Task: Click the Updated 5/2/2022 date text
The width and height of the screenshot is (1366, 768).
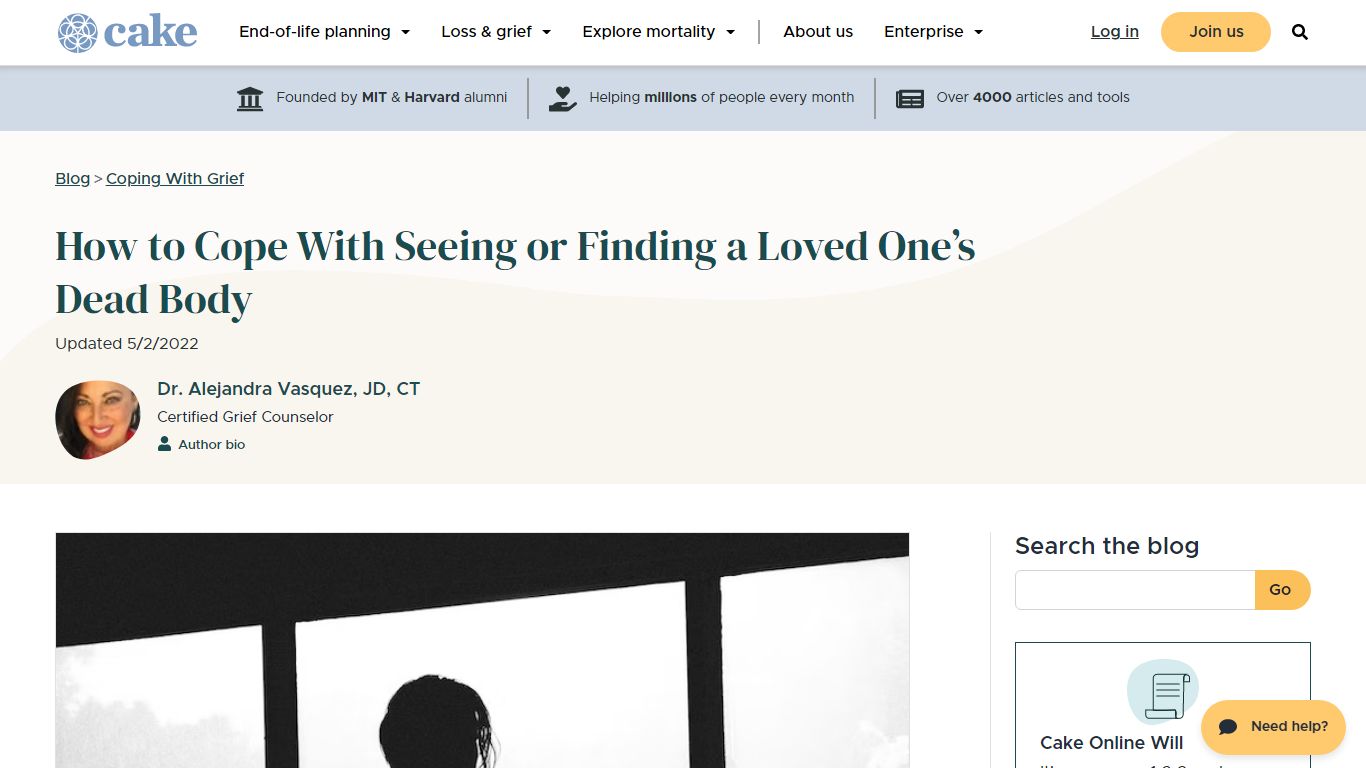Action: [127, 344]
